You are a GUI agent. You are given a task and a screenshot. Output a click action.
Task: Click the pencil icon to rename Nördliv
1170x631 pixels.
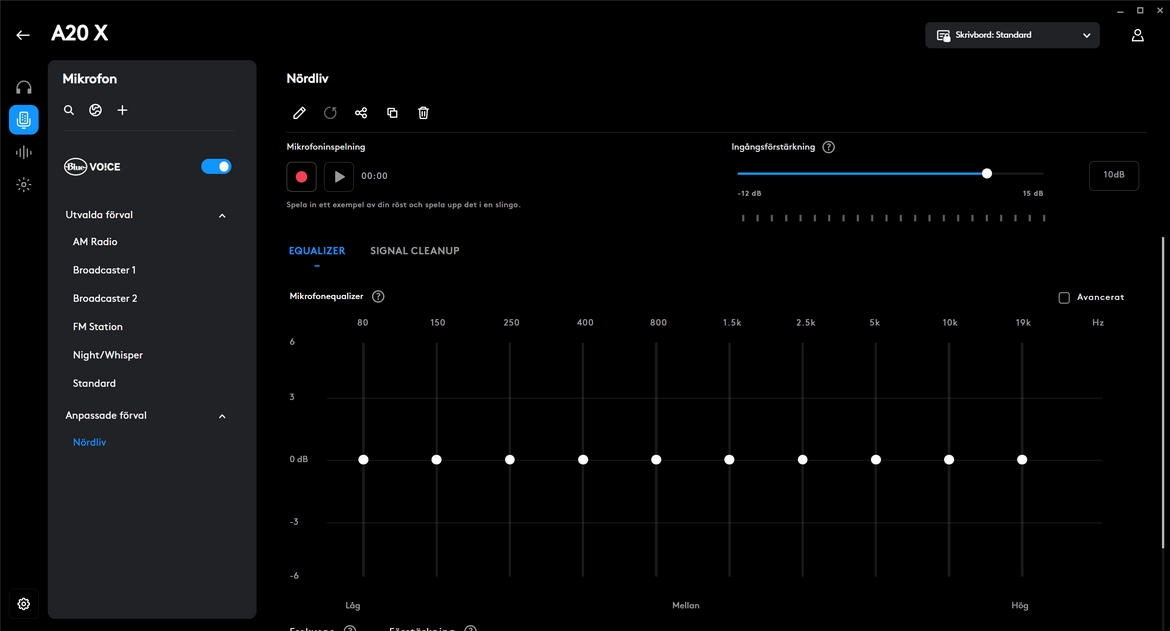tap(299, 113)
